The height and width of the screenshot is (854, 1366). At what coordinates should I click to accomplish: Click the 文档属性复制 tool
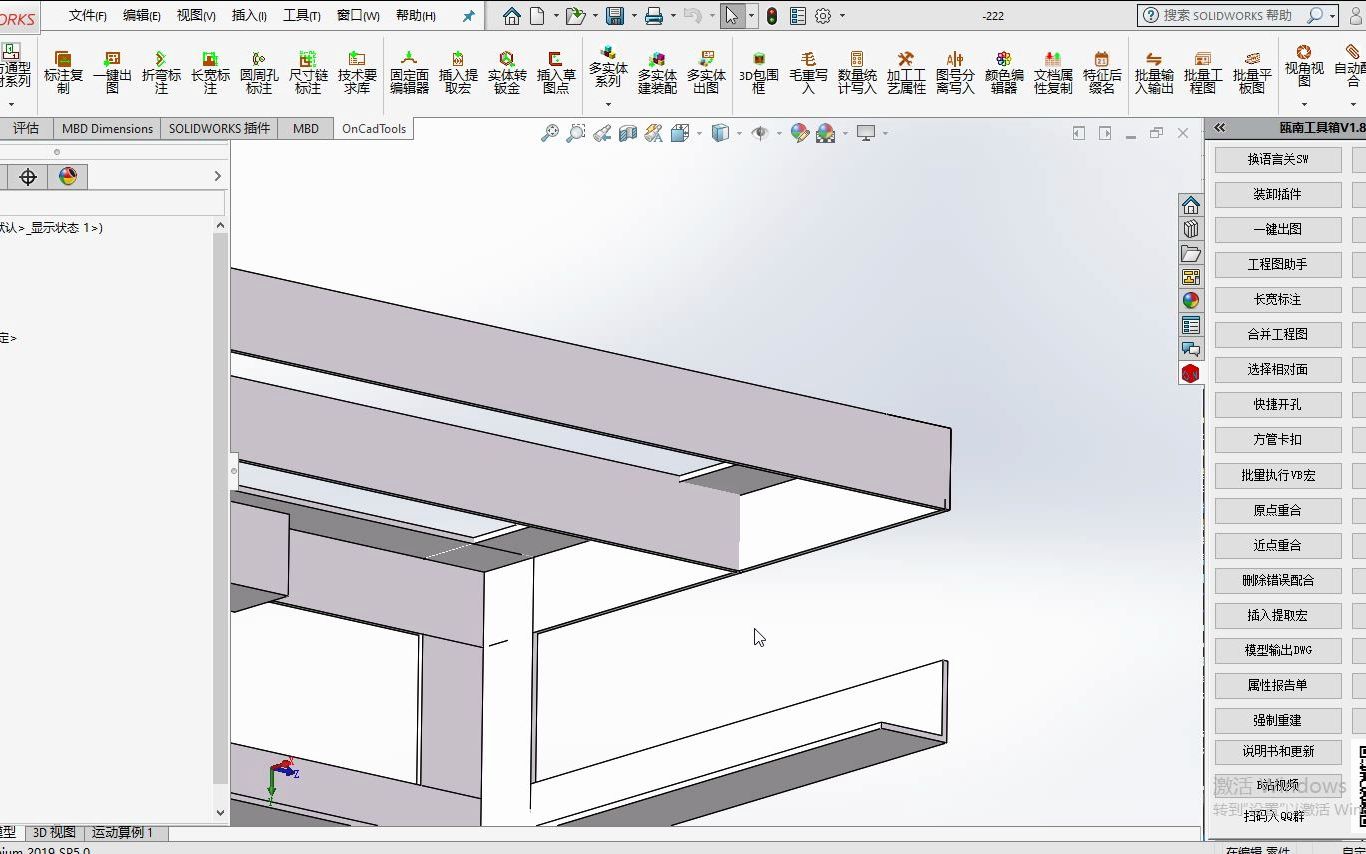pyautogui.click(x=1053, y=72)
